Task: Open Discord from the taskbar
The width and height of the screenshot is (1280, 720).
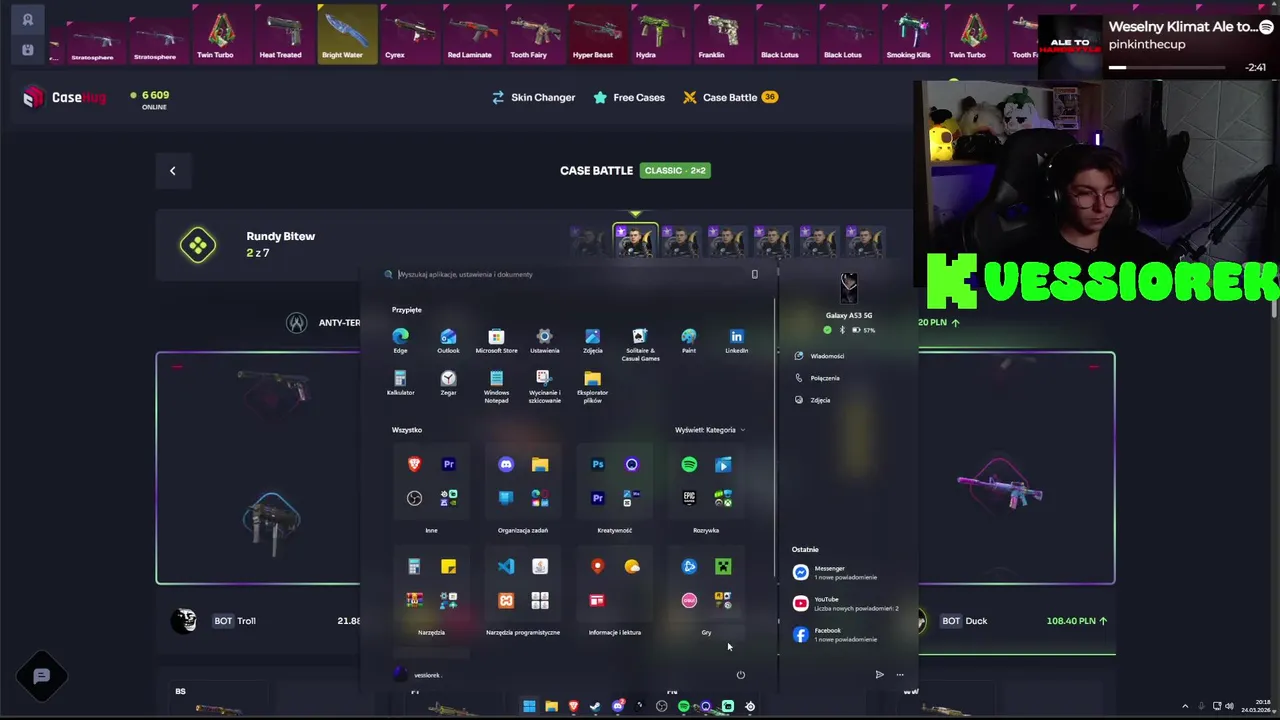Action: [x=617, y=706]
